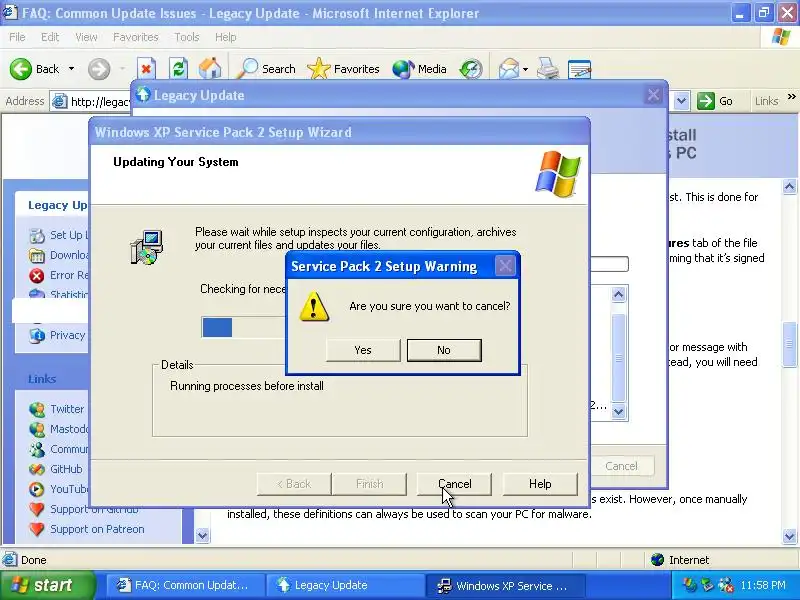Open the Favorites star pane
Image resolution: width=800 pixels, height=600 pixels.
(343, 68)
